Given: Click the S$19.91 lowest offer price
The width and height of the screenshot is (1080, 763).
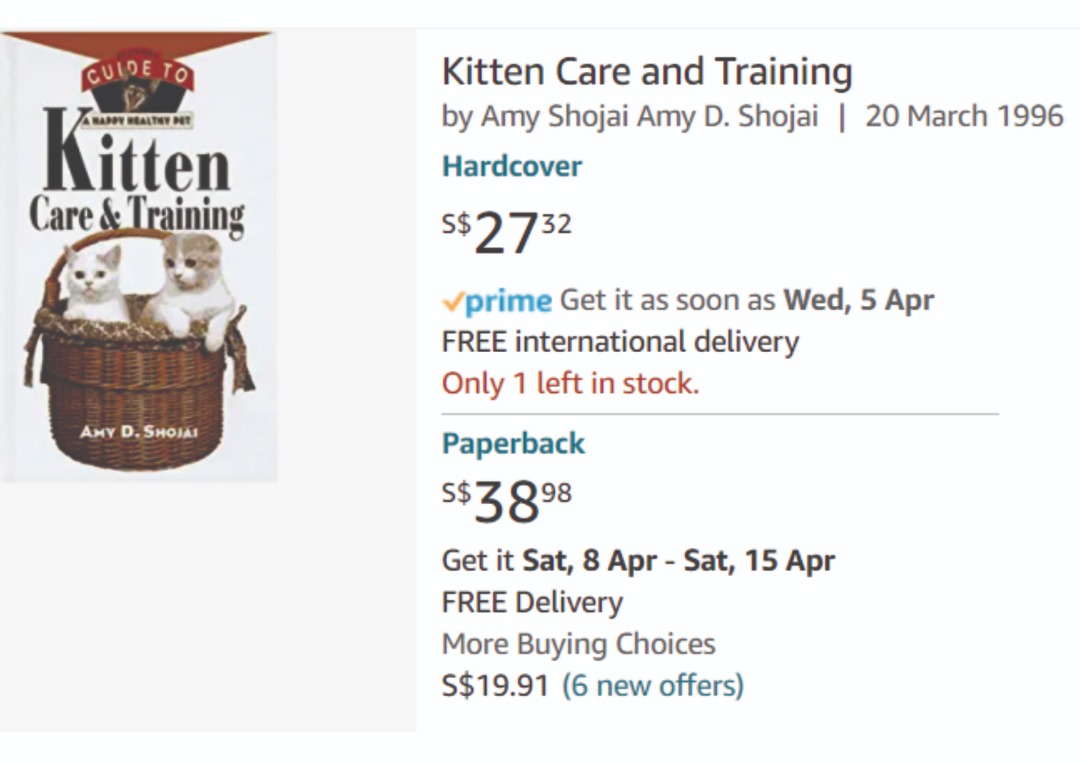Looking at the screenshot, I should click(494, 685).
